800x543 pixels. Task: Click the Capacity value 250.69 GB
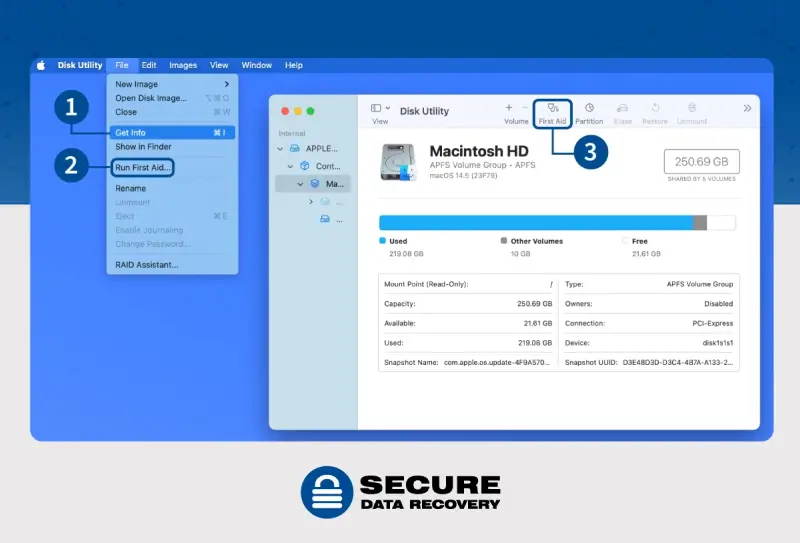(535, 304)
